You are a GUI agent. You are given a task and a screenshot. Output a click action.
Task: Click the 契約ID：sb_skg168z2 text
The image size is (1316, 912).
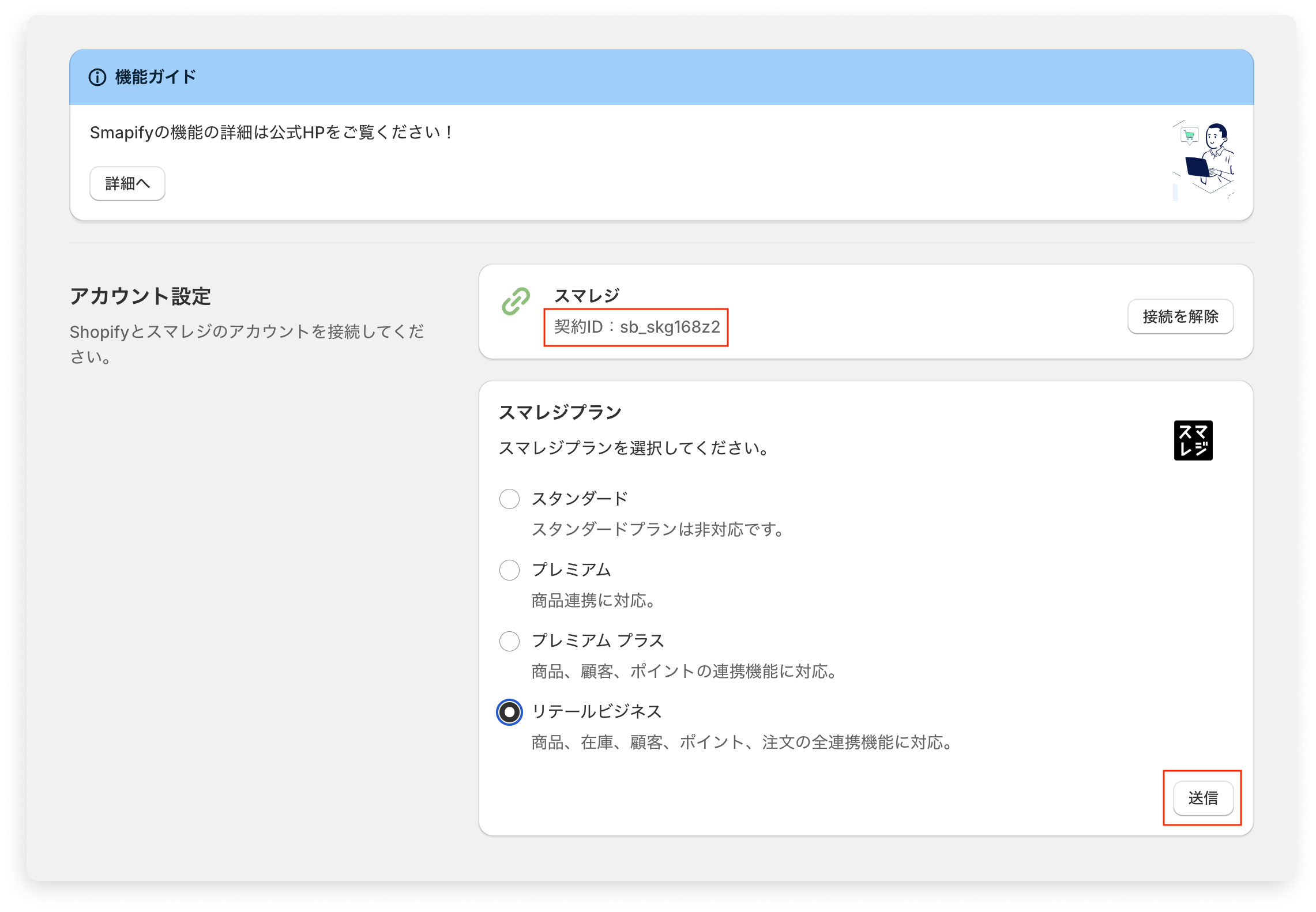click(x=637, y=327)
